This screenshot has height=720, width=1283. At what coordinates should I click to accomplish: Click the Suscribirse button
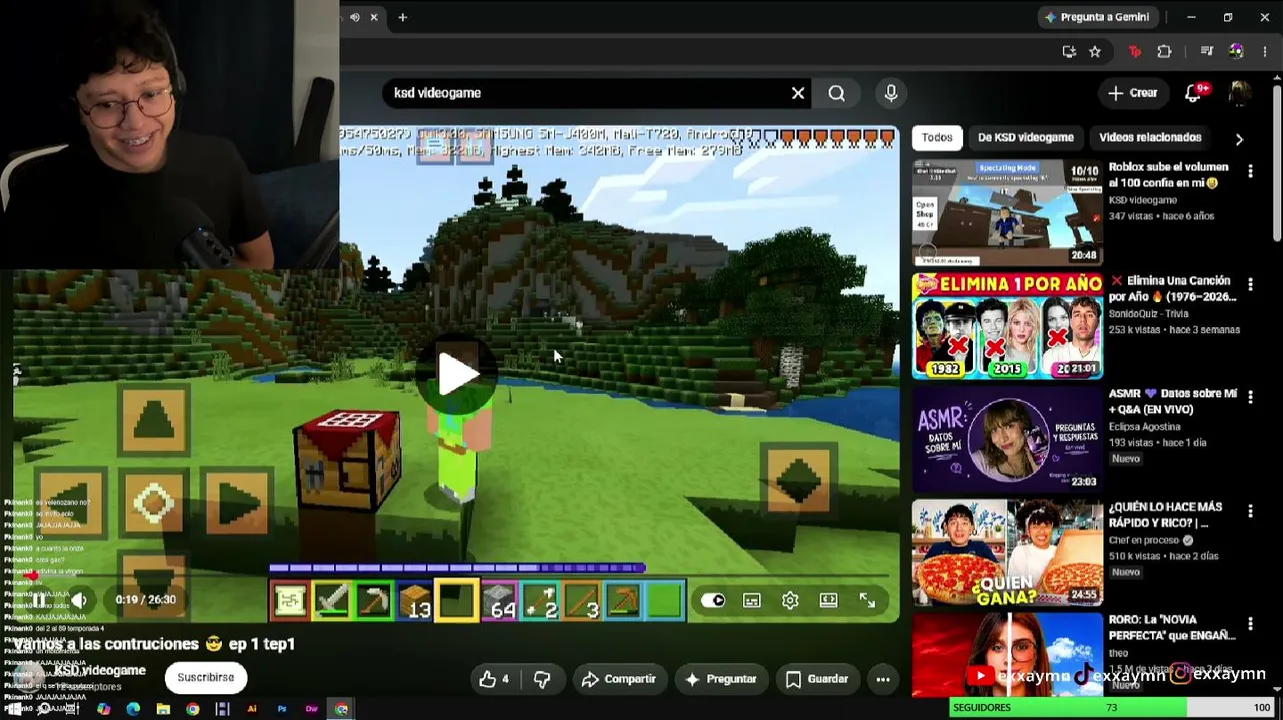[x=206, y=677]
